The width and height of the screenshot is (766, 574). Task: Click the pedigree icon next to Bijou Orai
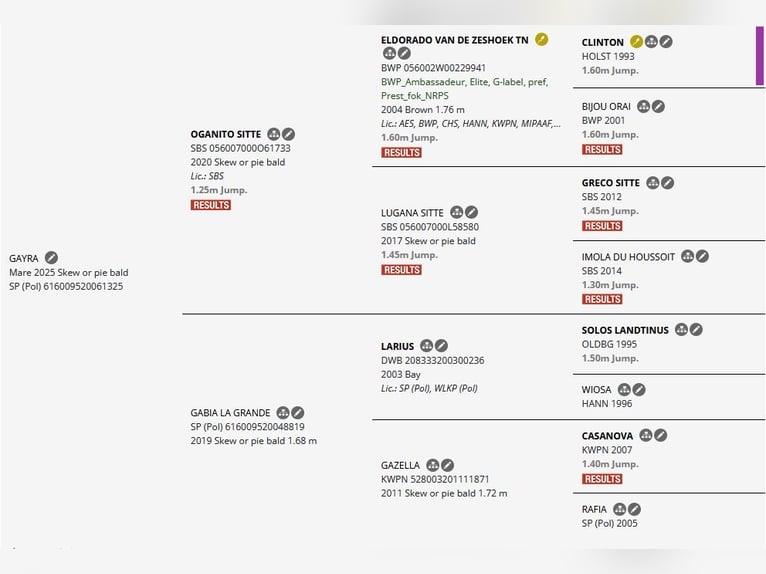point(643,106)
